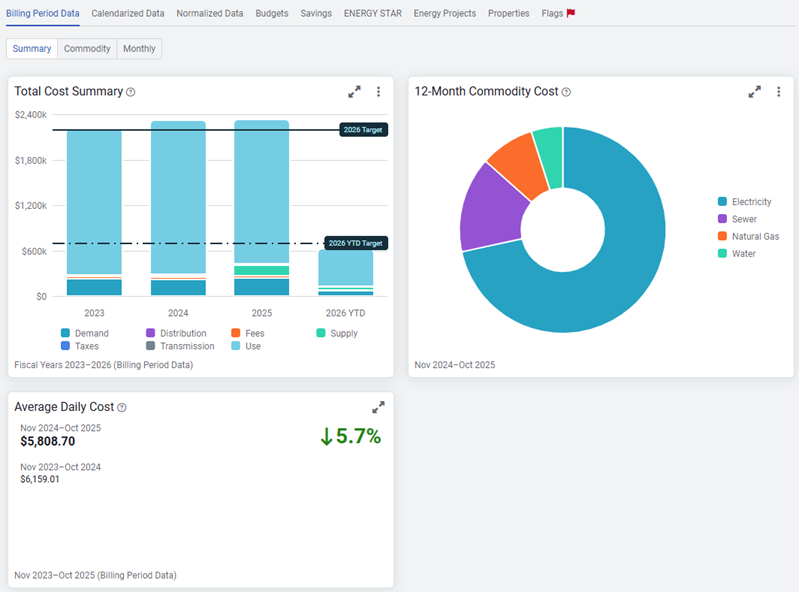Click the 2026 Target line label

pyautogui.click(x=362, y=130)
